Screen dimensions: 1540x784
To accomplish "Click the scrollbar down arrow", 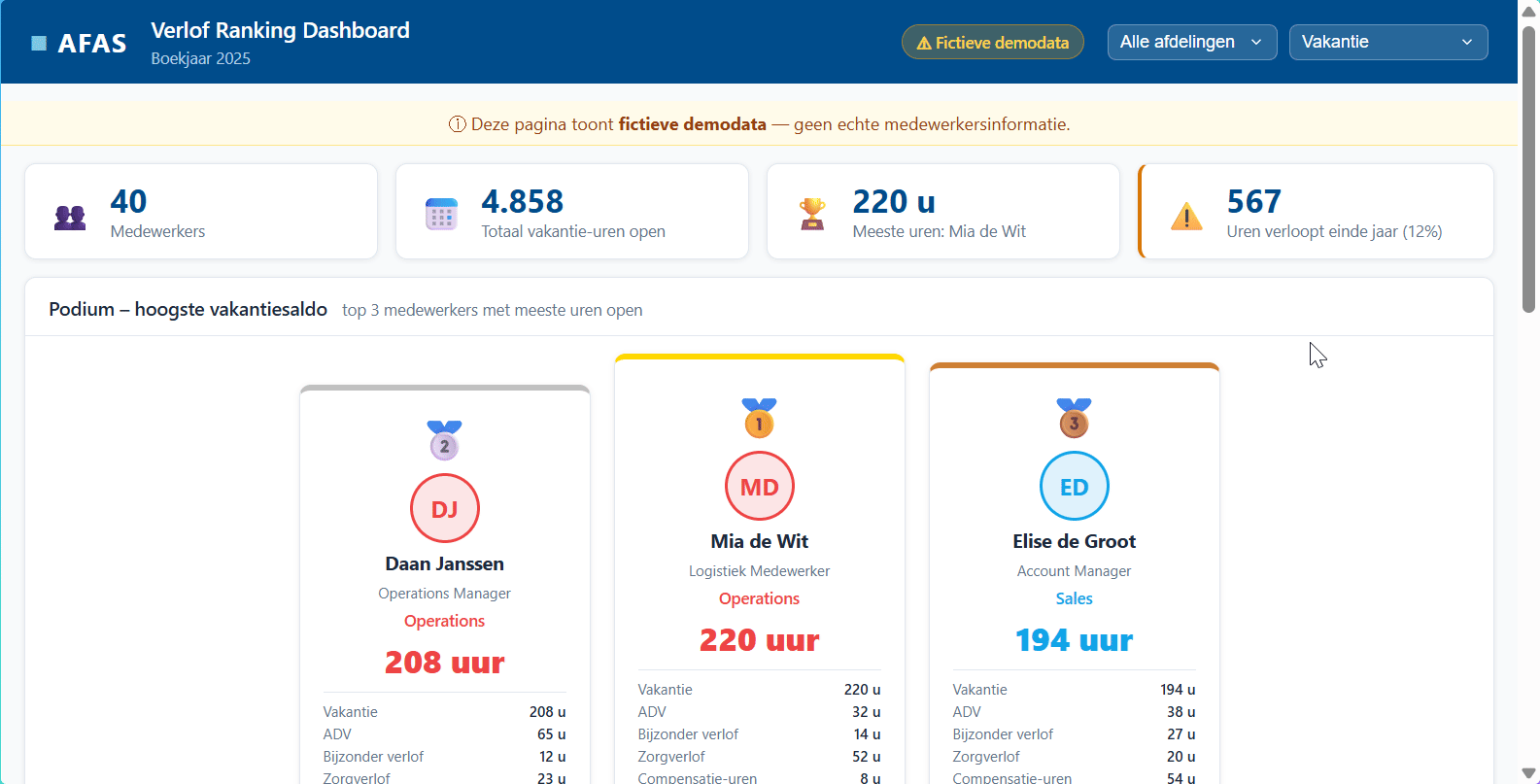I will click(1528, 773).
